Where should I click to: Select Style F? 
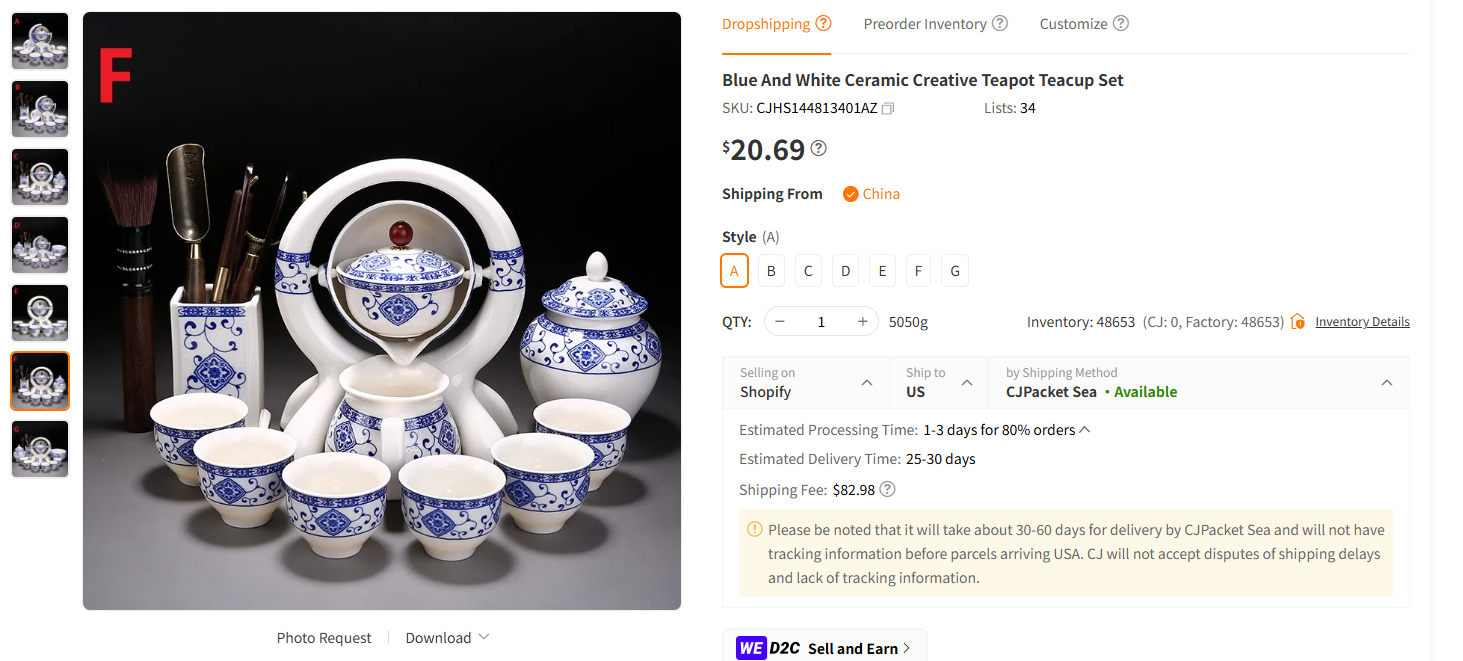(918, 270)
